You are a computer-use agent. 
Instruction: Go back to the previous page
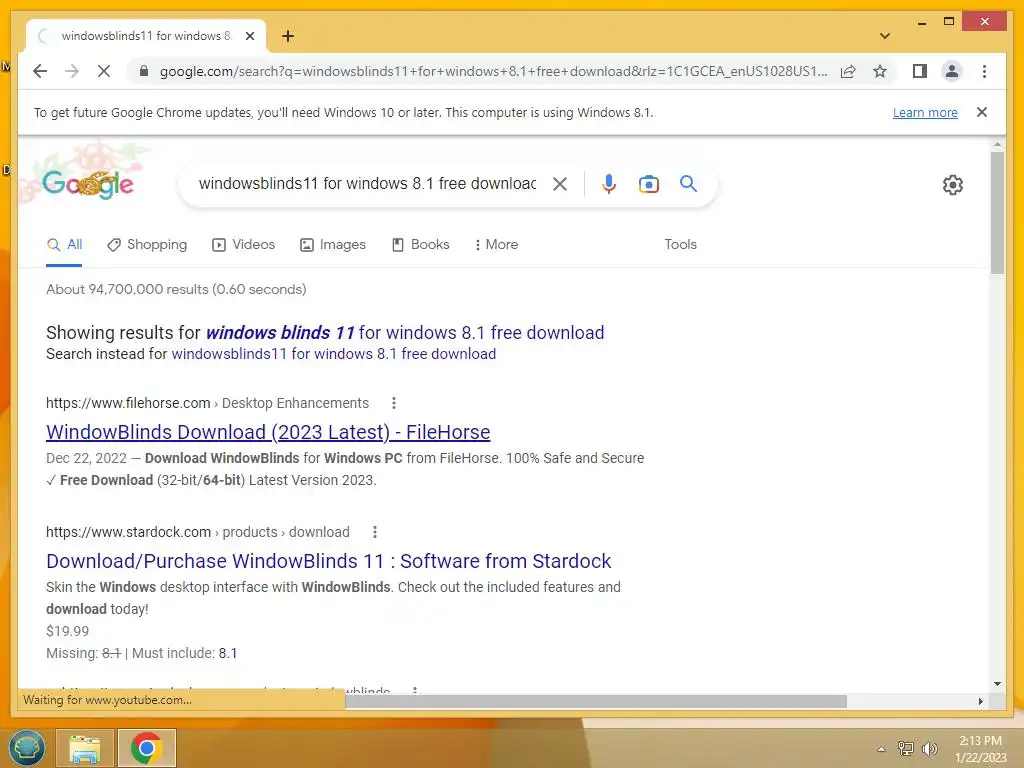(40, 71)
